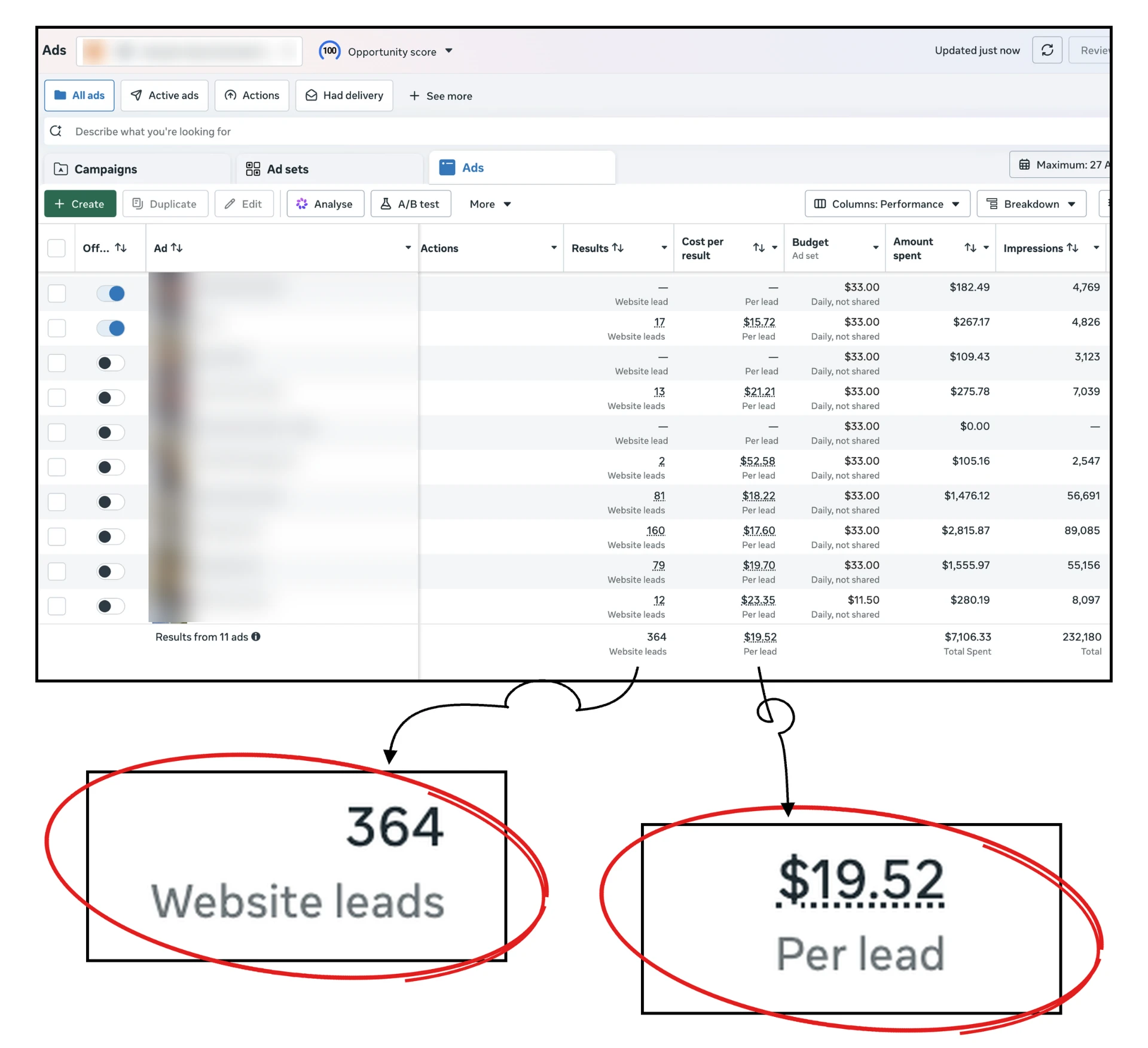The width and height of the screenshot is (1148, 1048).
Task: Click the Analyse button
Action: pos(325,204)
